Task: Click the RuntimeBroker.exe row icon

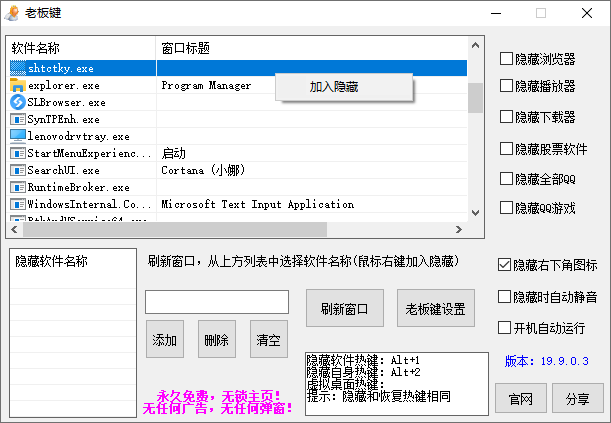Action: pos(17,187)
